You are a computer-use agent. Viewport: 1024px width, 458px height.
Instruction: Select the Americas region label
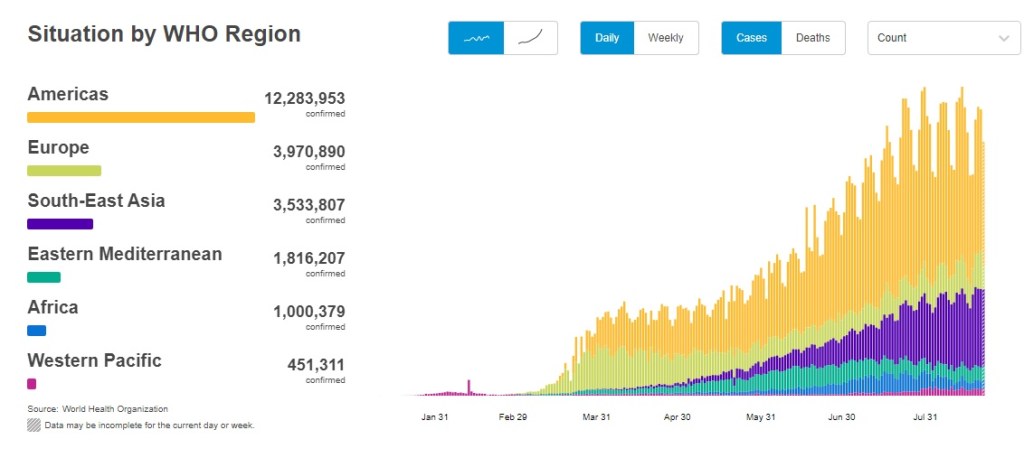coord(68,94)
